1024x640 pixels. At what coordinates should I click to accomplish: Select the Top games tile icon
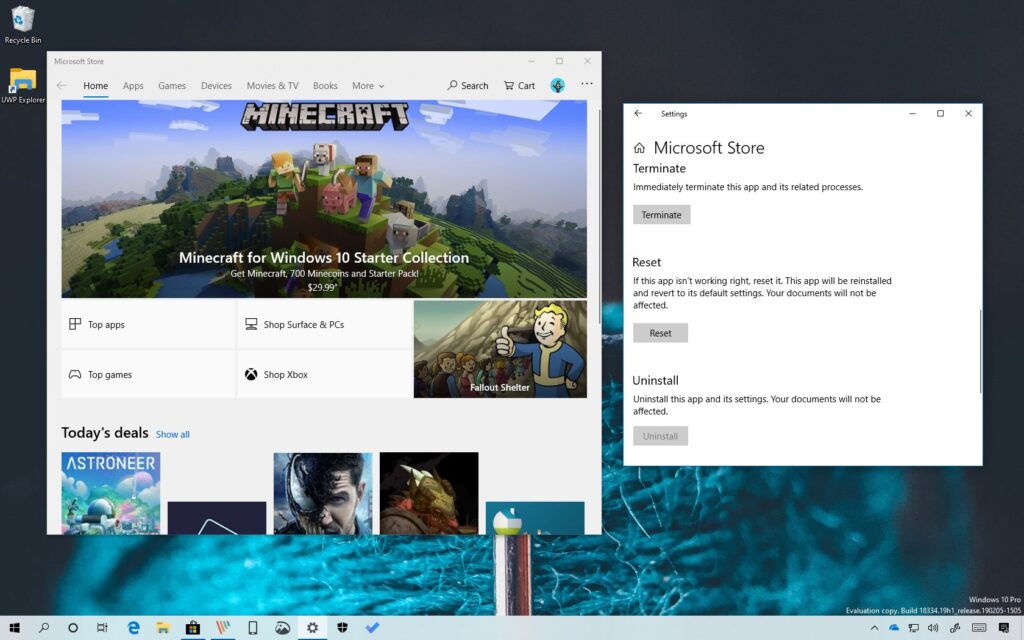[76, 374]
